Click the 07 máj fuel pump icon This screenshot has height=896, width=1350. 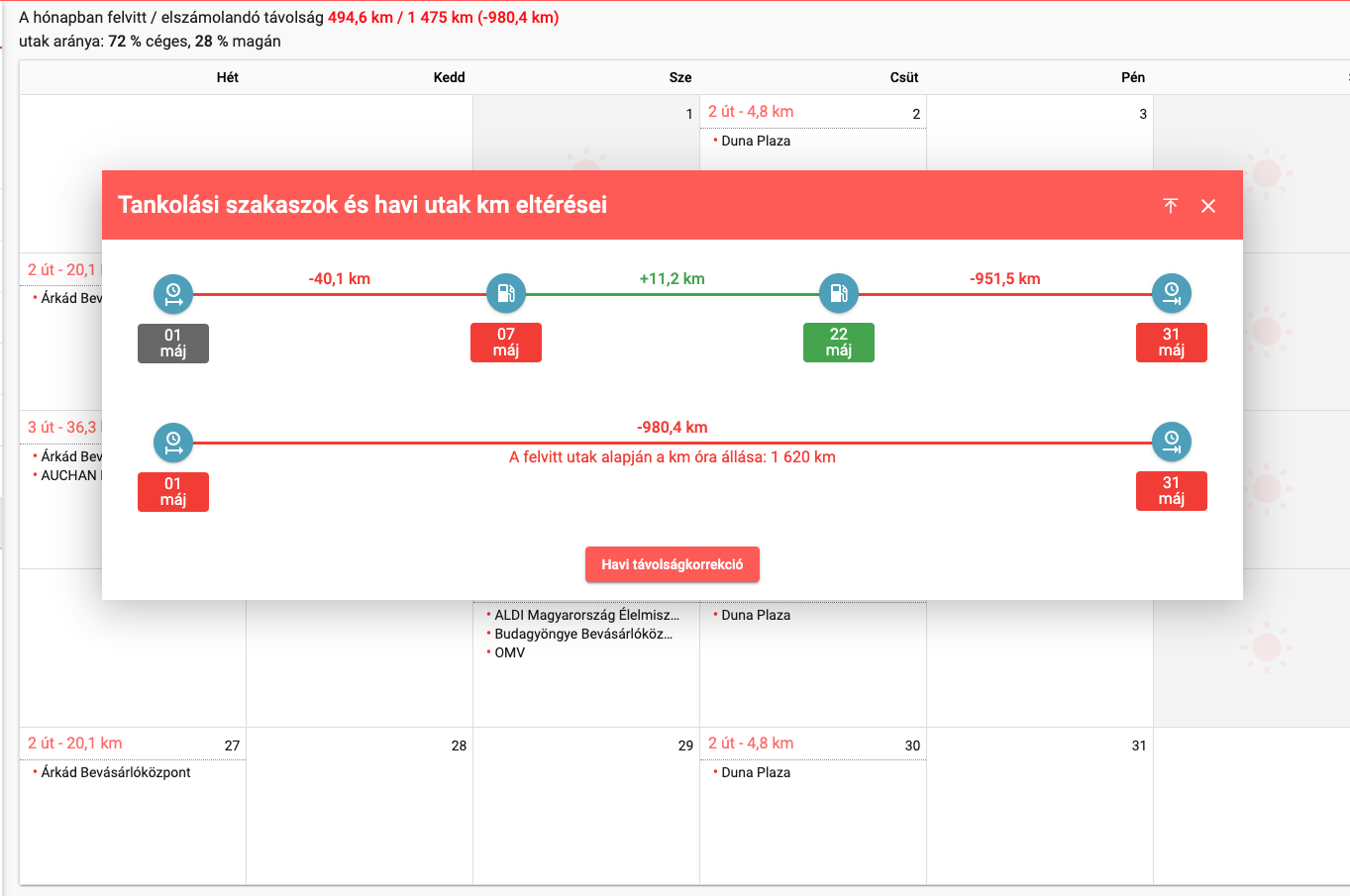[506, 293]
